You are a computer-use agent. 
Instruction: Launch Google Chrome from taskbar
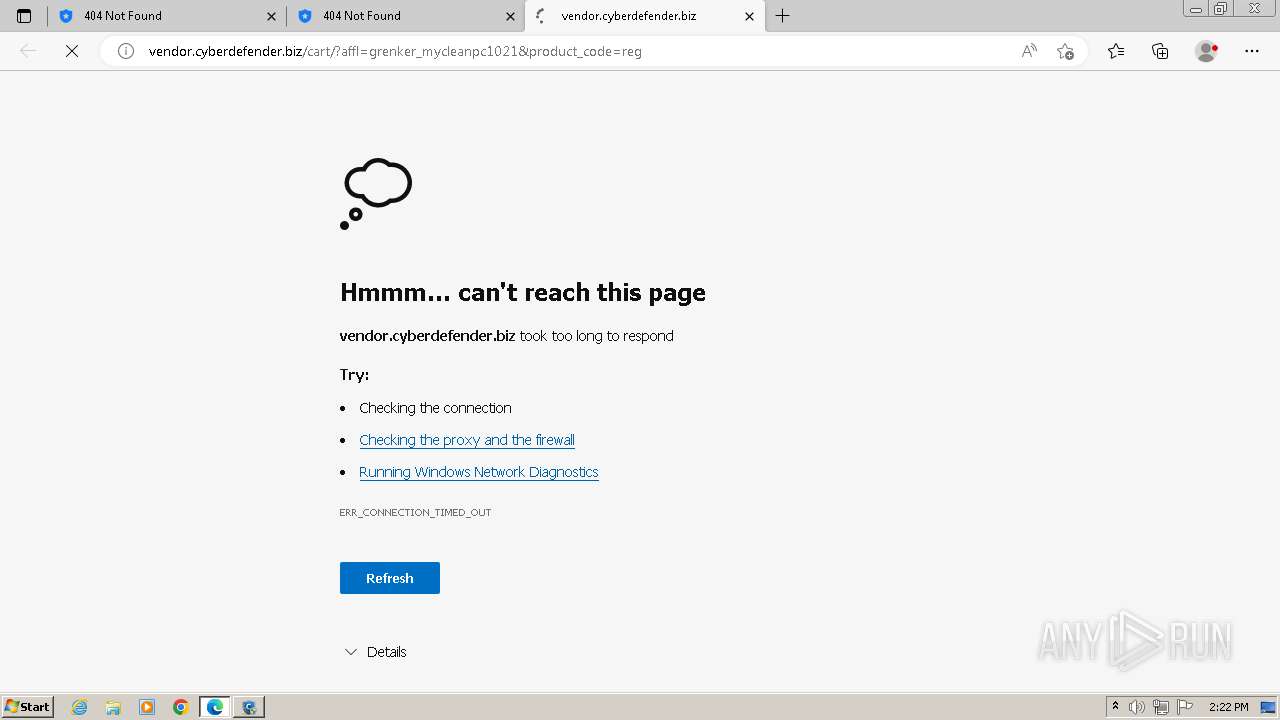coord(180,707)
